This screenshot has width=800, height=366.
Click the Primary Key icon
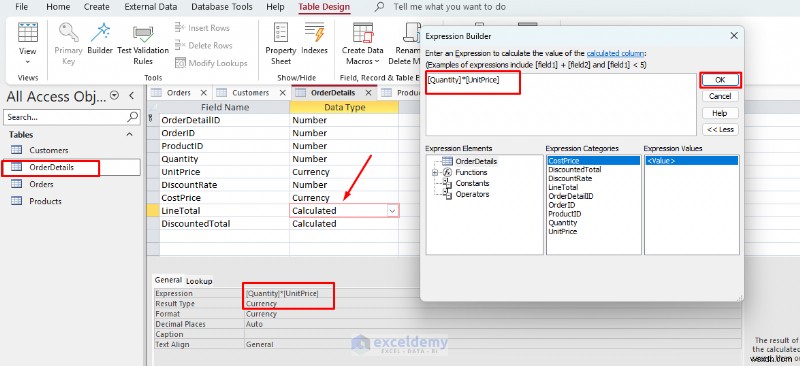click(x=68, y=33)
